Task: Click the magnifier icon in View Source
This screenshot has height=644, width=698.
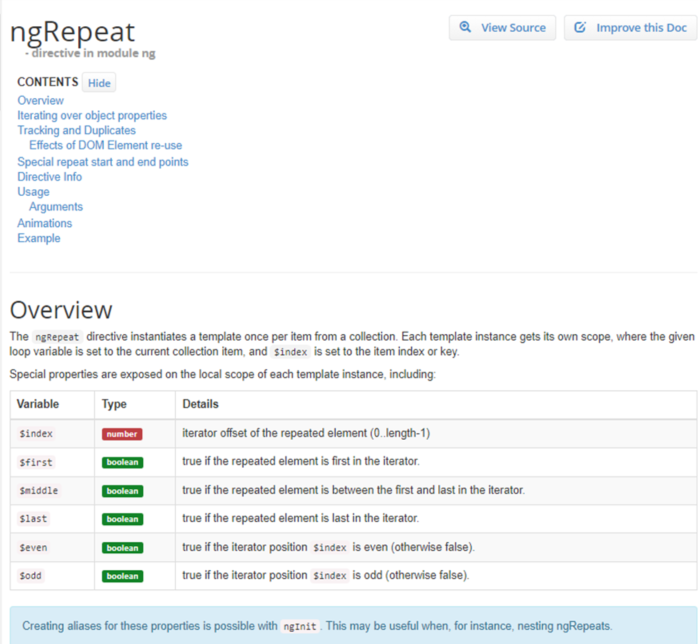Action: [465, 27]
